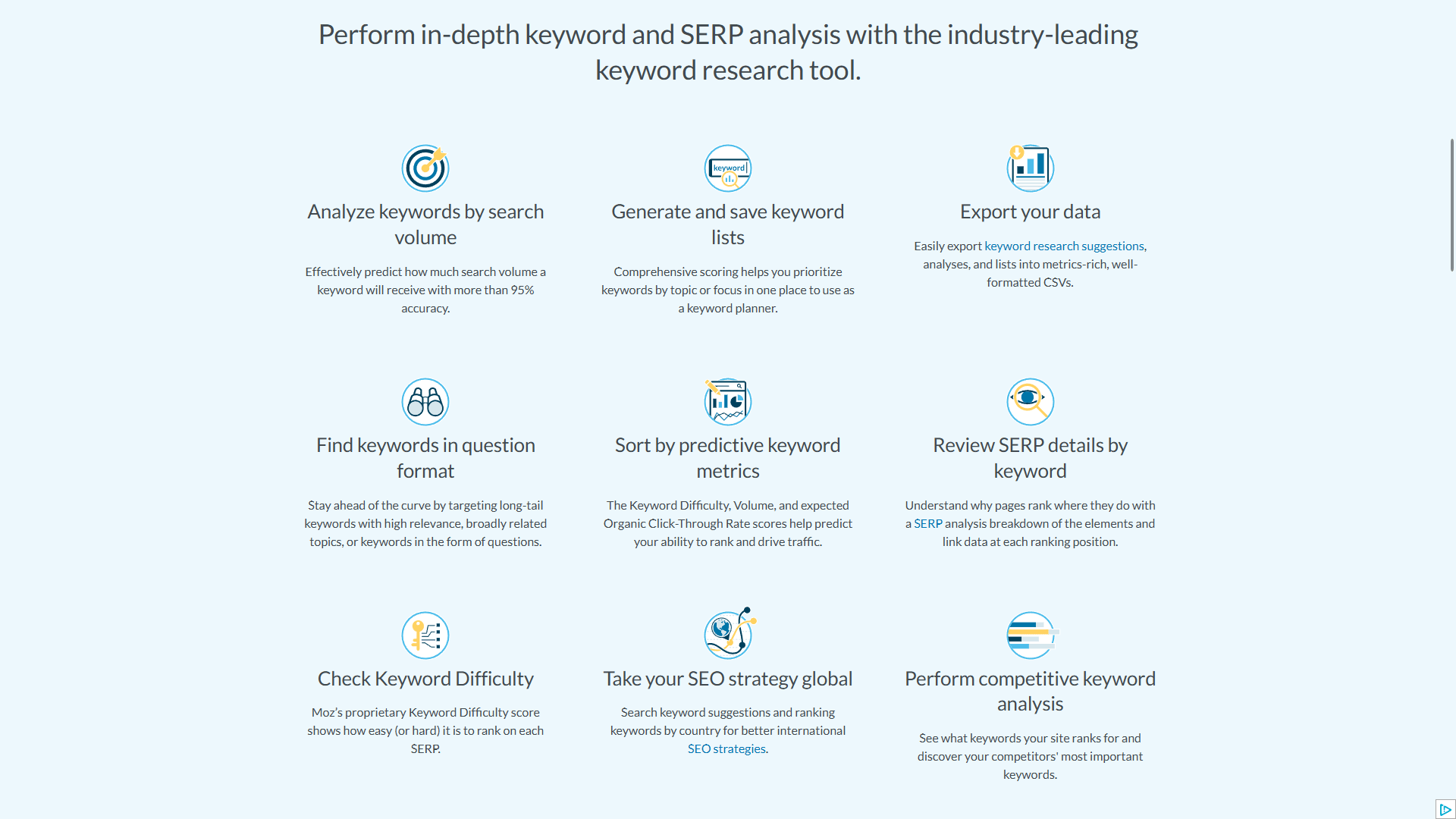Click the keyword search monitor icon

pos(728,168)
